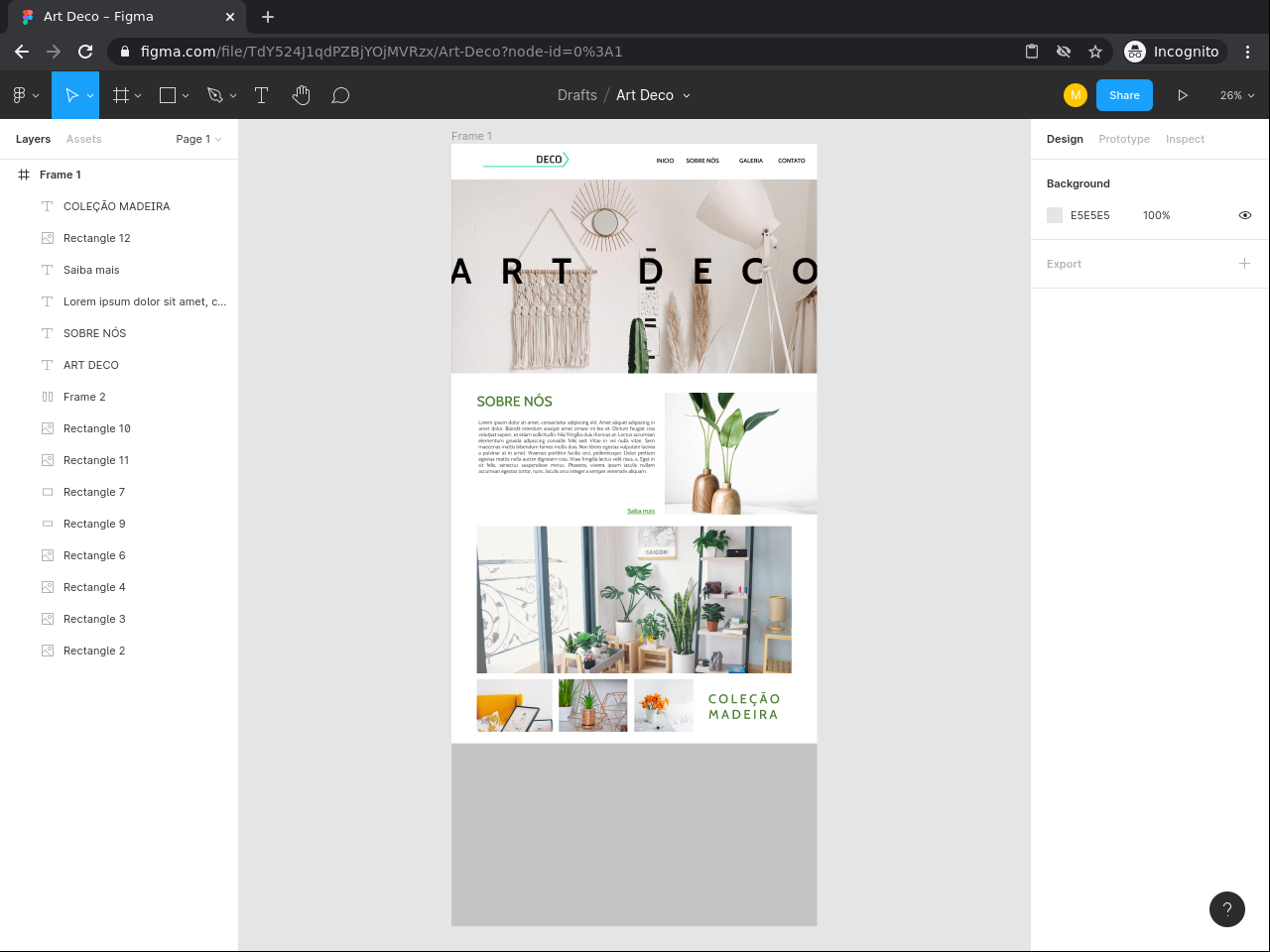Click the background color swatch

(x=1055, y=215)
